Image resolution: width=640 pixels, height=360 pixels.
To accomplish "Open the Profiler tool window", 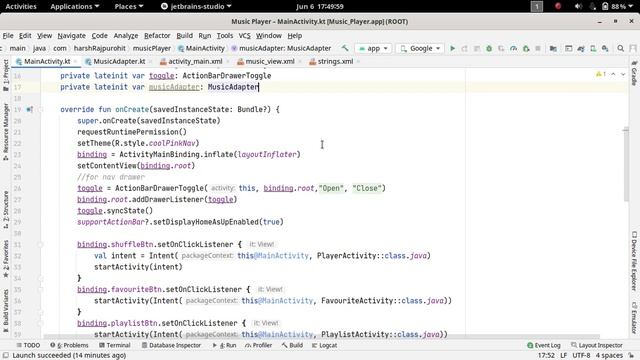I will [258, 345].
